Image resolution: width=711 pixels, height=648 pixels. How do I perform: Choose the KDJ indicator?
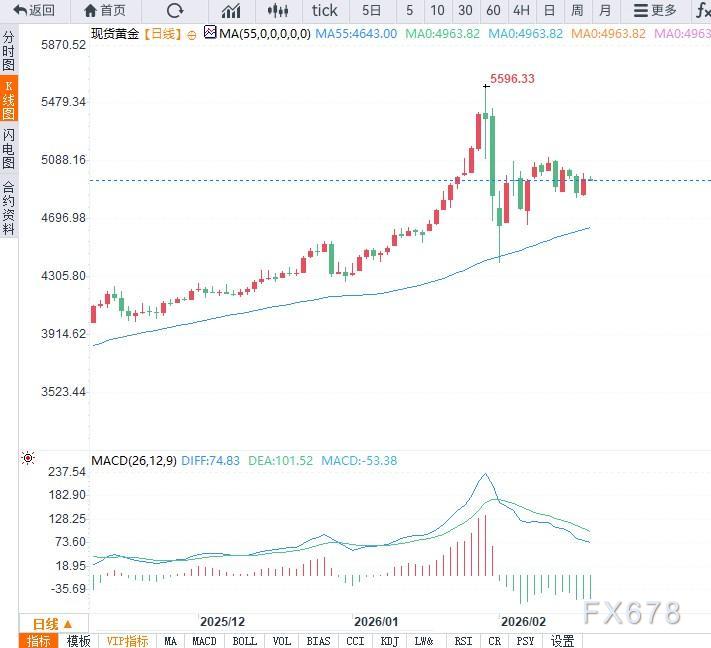(x=389, y=641)
